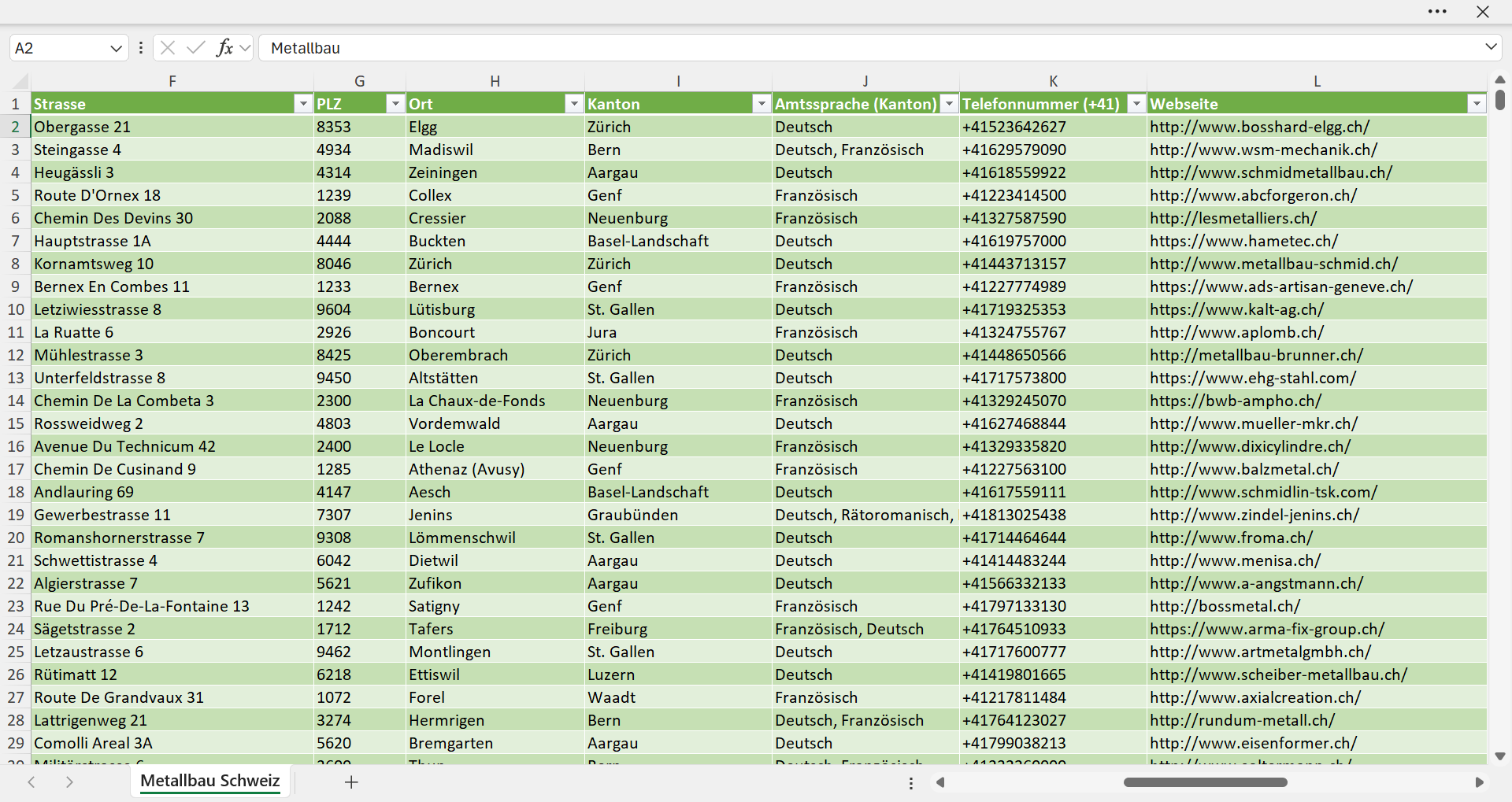1512x802 pixels.
Task: Select the Ort cell Athenaz (Avusy)
Action: point(495,469)
